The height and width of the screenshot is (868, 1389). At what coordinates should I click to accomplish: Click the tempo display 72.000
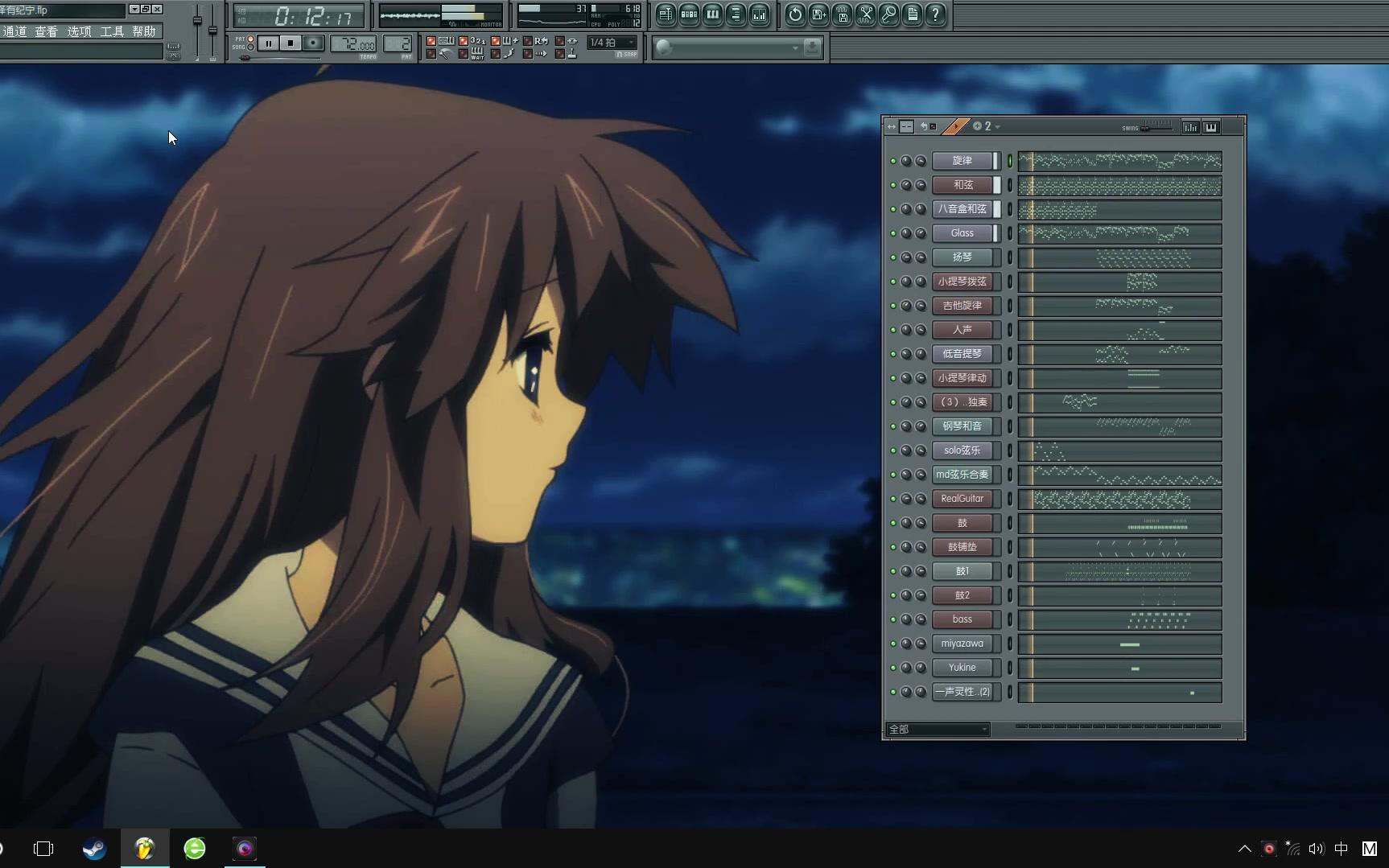coord(354,44)
